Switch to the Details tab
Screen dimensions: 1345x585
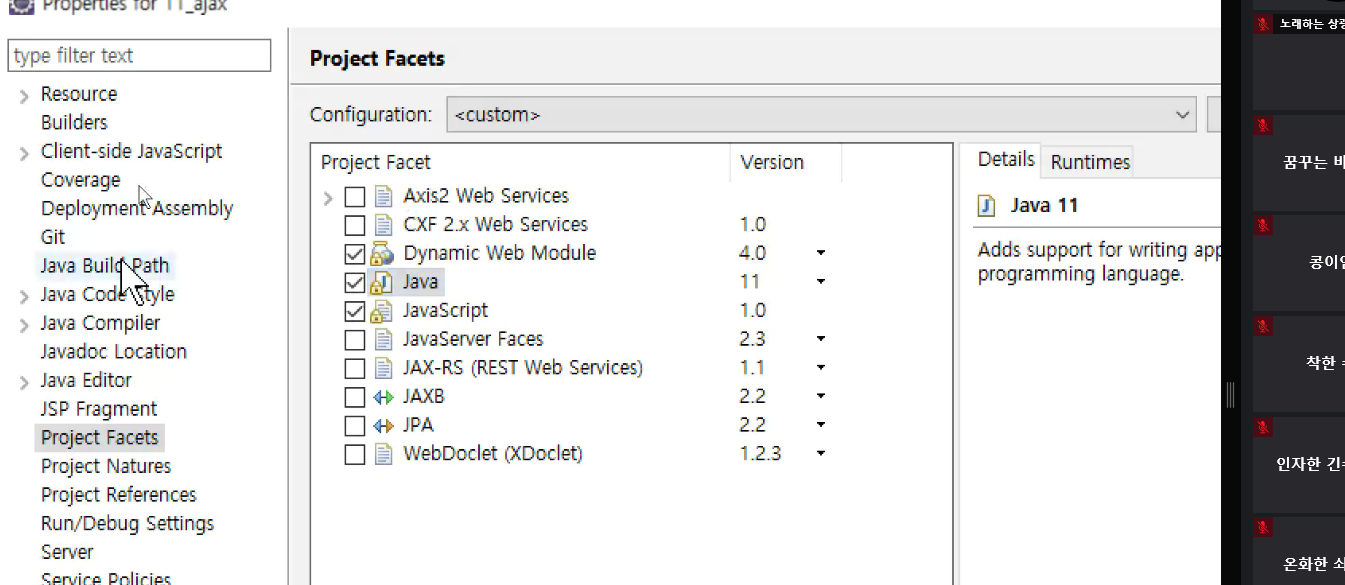click(1006, 160)
